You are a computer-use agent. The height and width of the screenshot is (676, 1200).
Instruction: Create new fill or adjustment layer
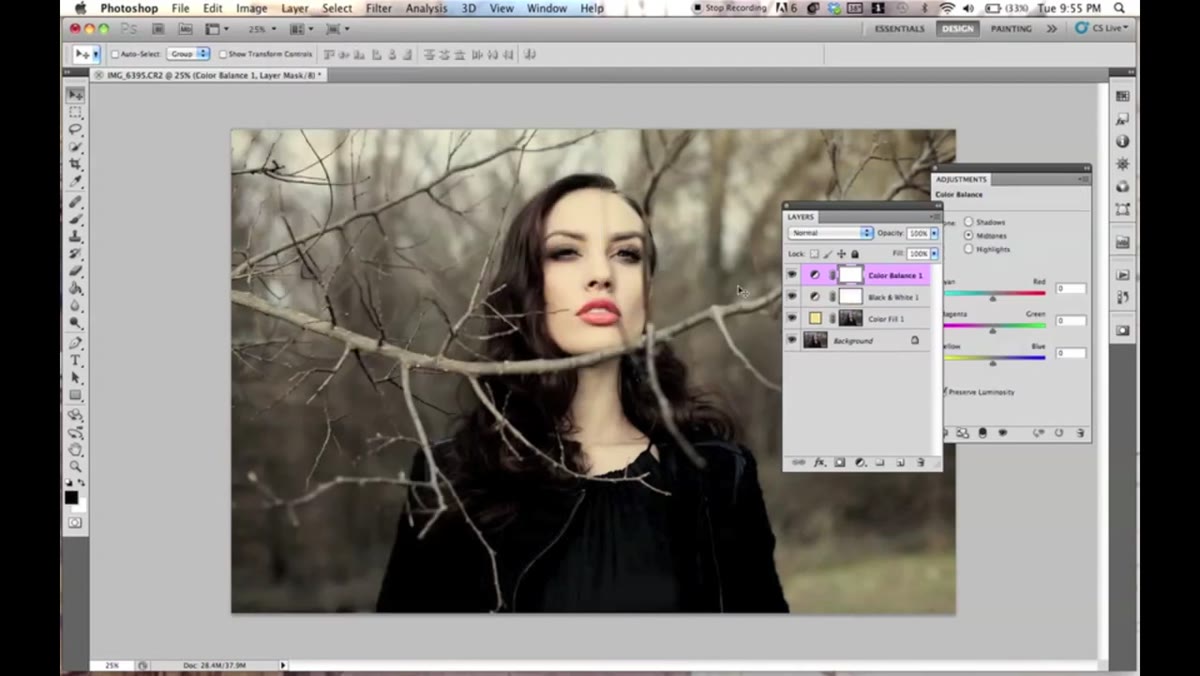click(x=860, y=463)
